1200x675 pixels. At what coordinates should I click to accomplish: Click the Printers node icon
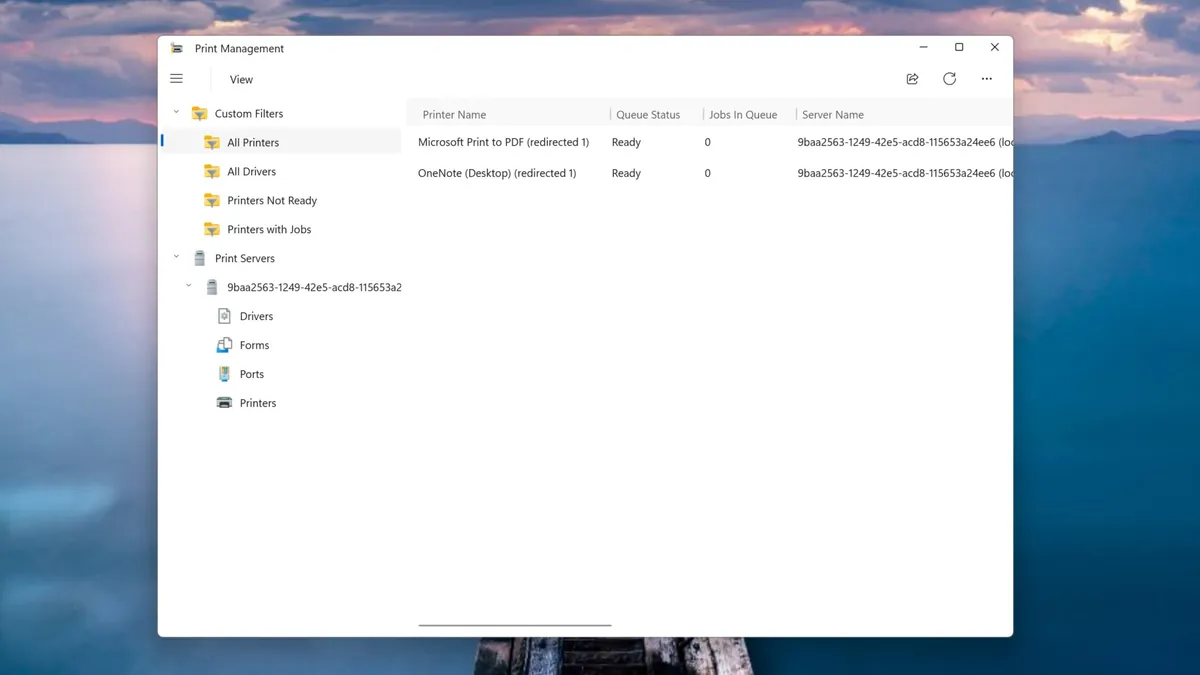pyautogui.click(x=224, y=403)
